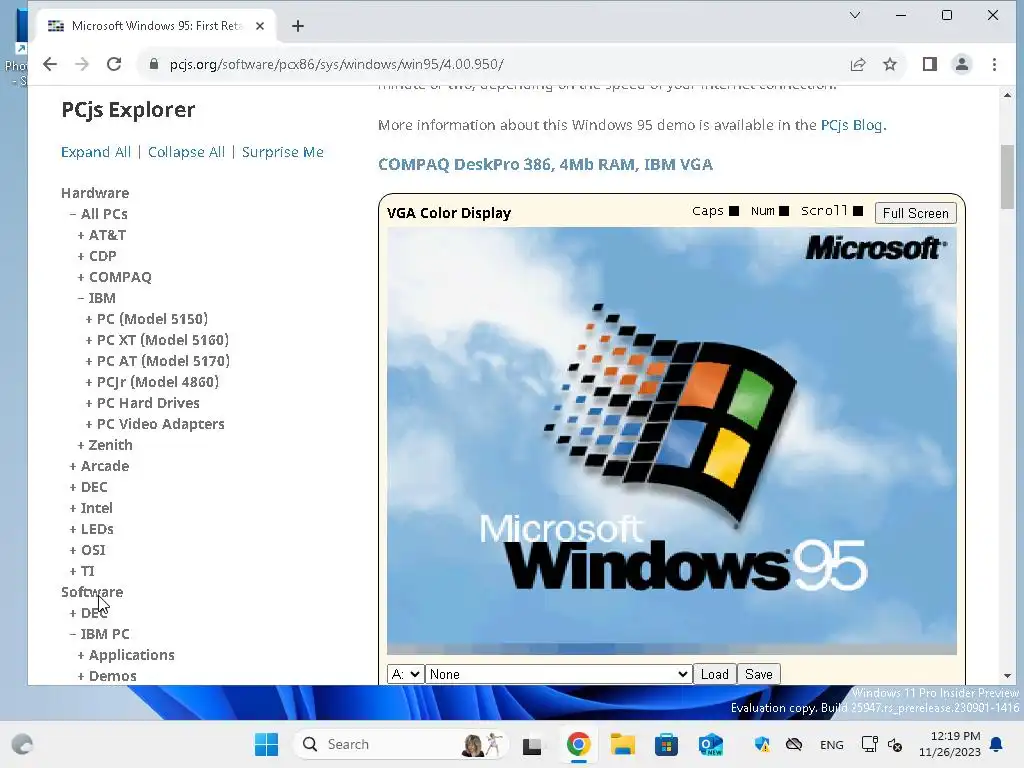This screenshot has height=768, width=1024.
Task: Open Windows Security tray icon
Action: pos(762,744)
